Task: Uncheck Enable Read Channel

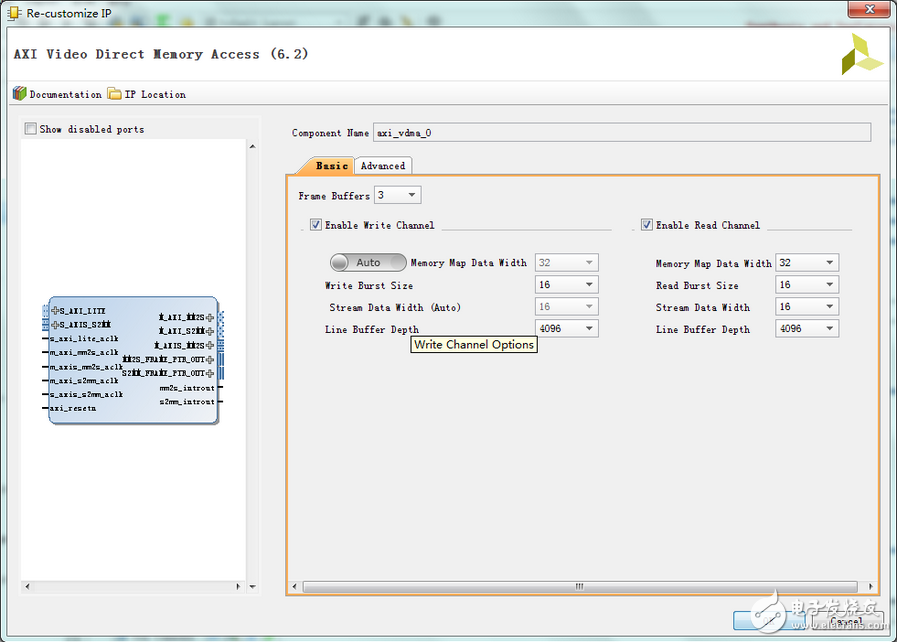Action: pyautogui.click(x=647, y=225)
